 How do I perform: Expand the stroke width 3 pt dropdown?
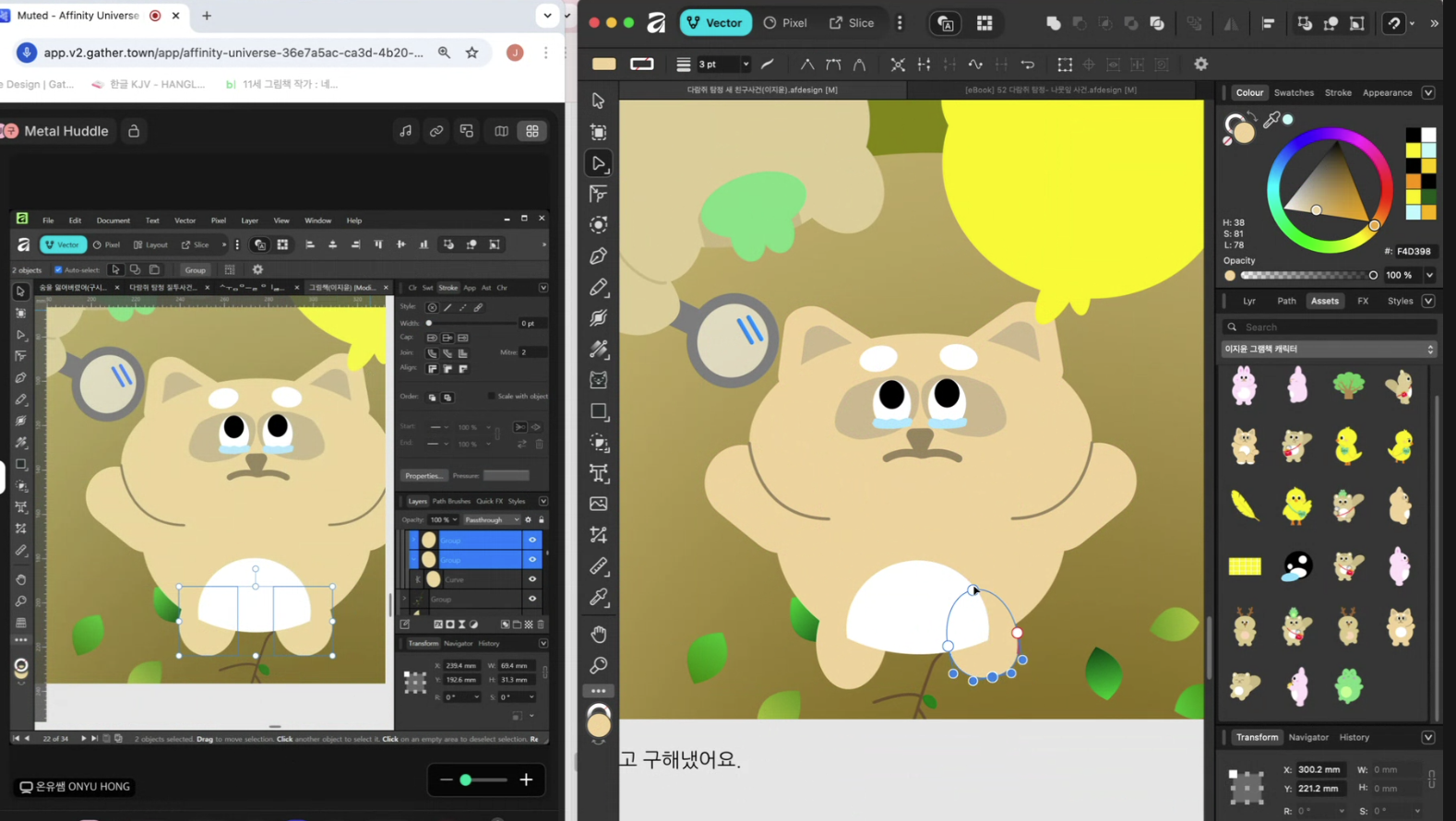pos(745,65)
